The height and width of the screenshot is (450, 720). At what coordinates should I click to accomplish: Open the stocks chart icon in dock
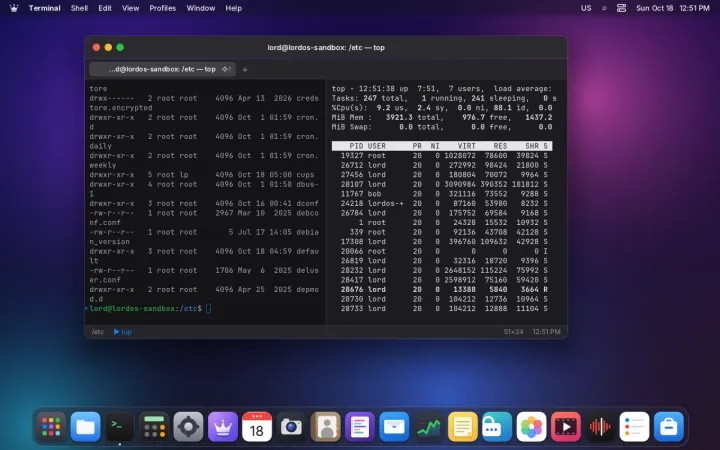click(x=428, y=427)
